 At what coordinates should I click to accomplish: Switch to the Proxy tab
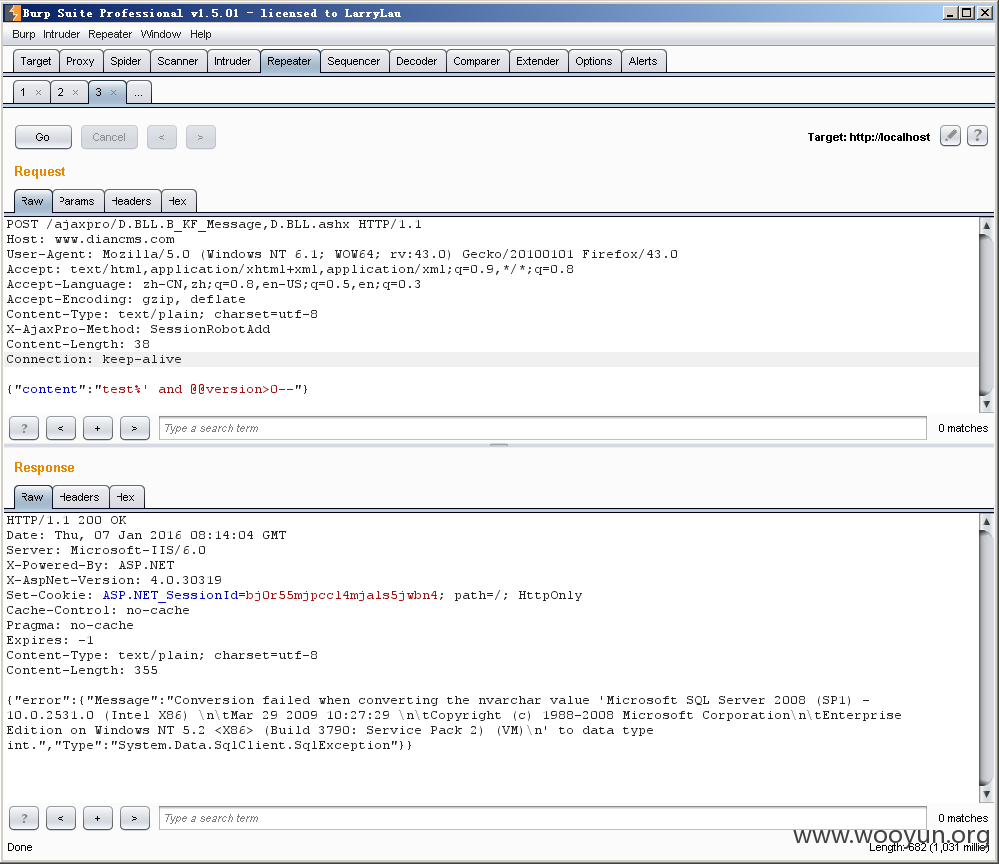80,61
